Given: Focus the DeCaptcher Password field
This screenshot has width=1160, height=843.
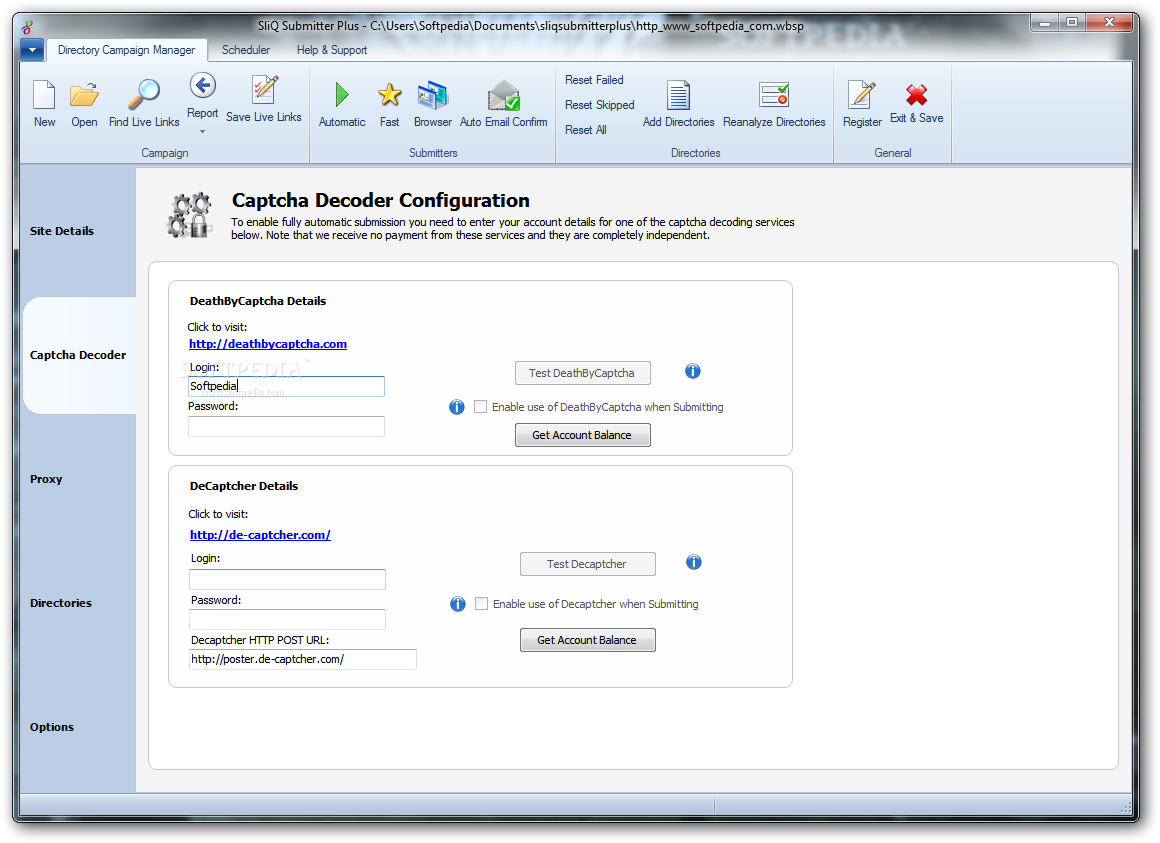Looking at the screenshot, I should click(288, 620).
